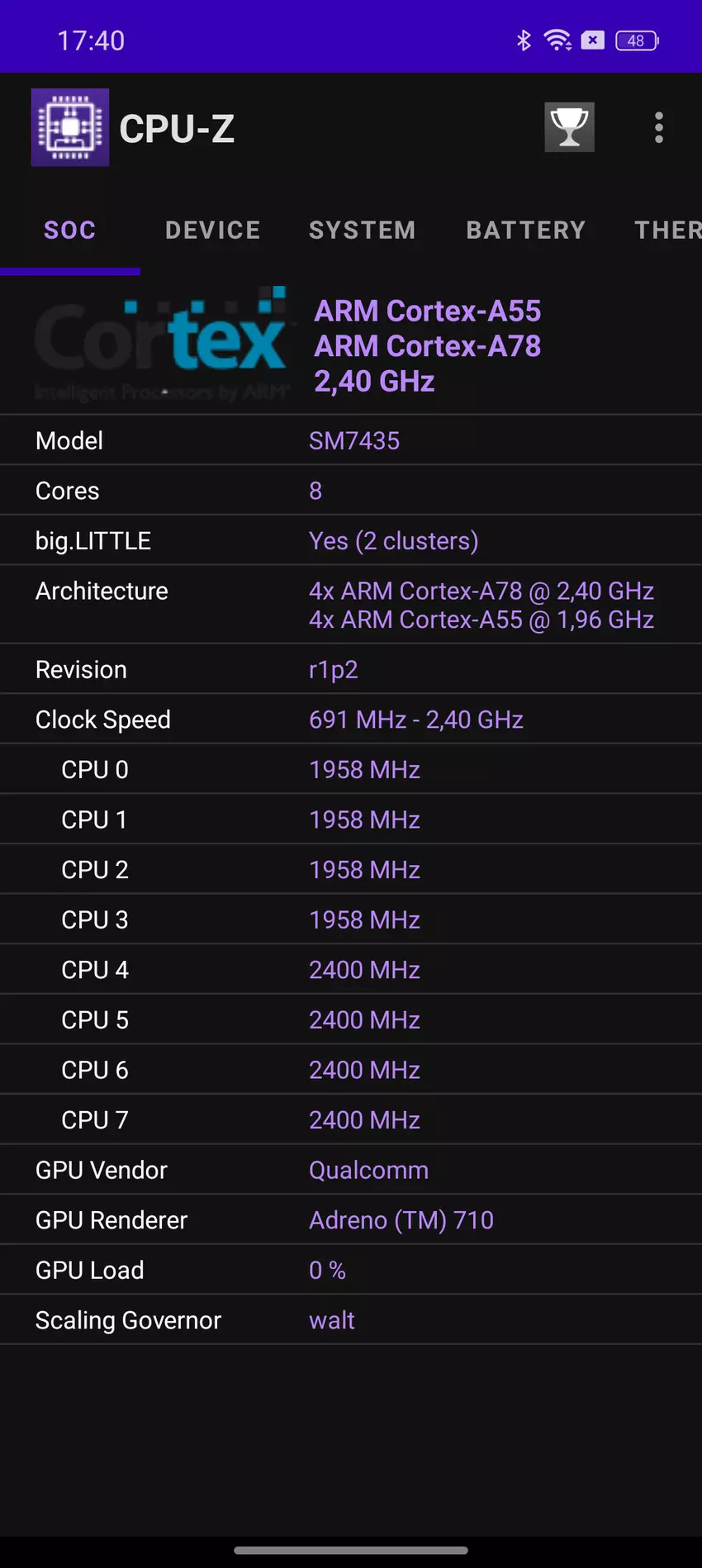Tap the Clock Speed row

click(351, 720)
